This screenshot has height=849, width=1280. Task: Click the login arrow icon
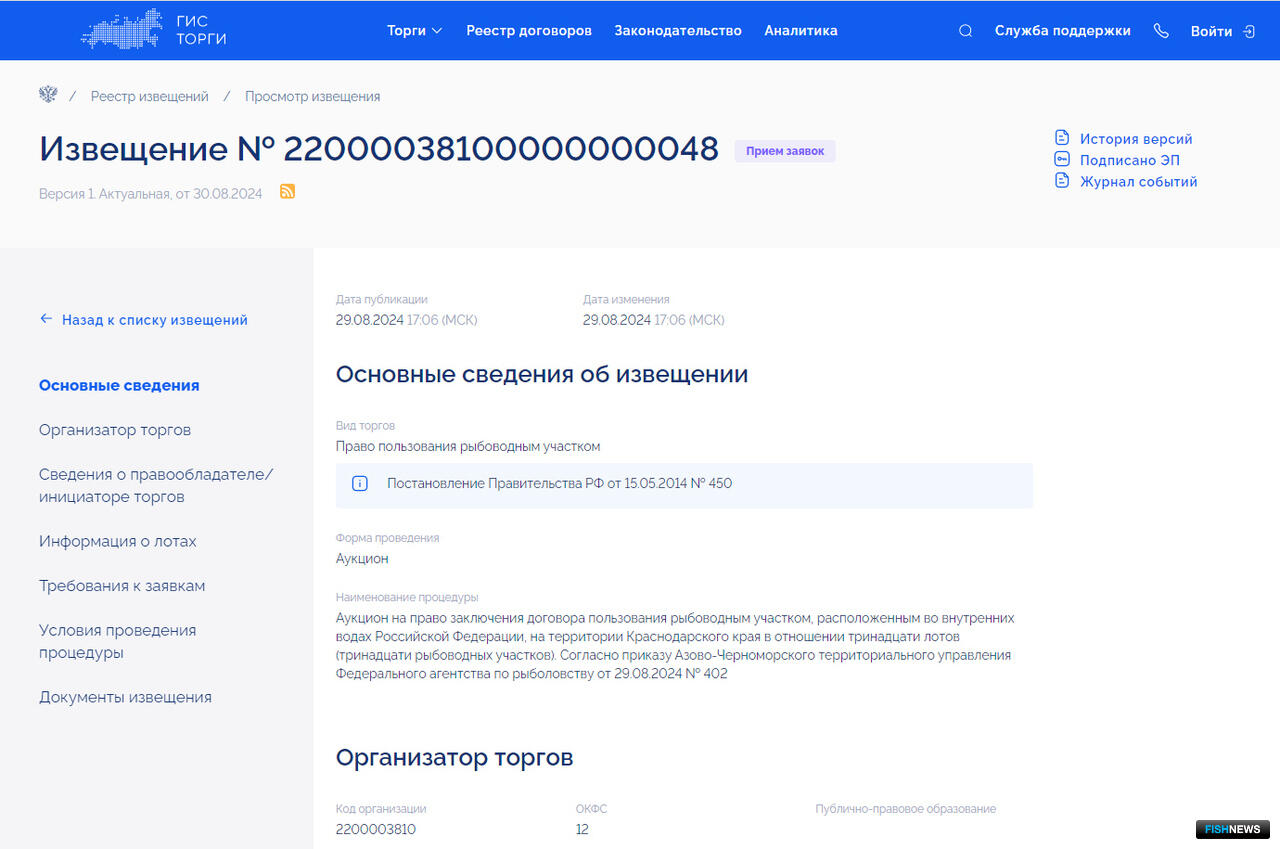(1249, 31)
